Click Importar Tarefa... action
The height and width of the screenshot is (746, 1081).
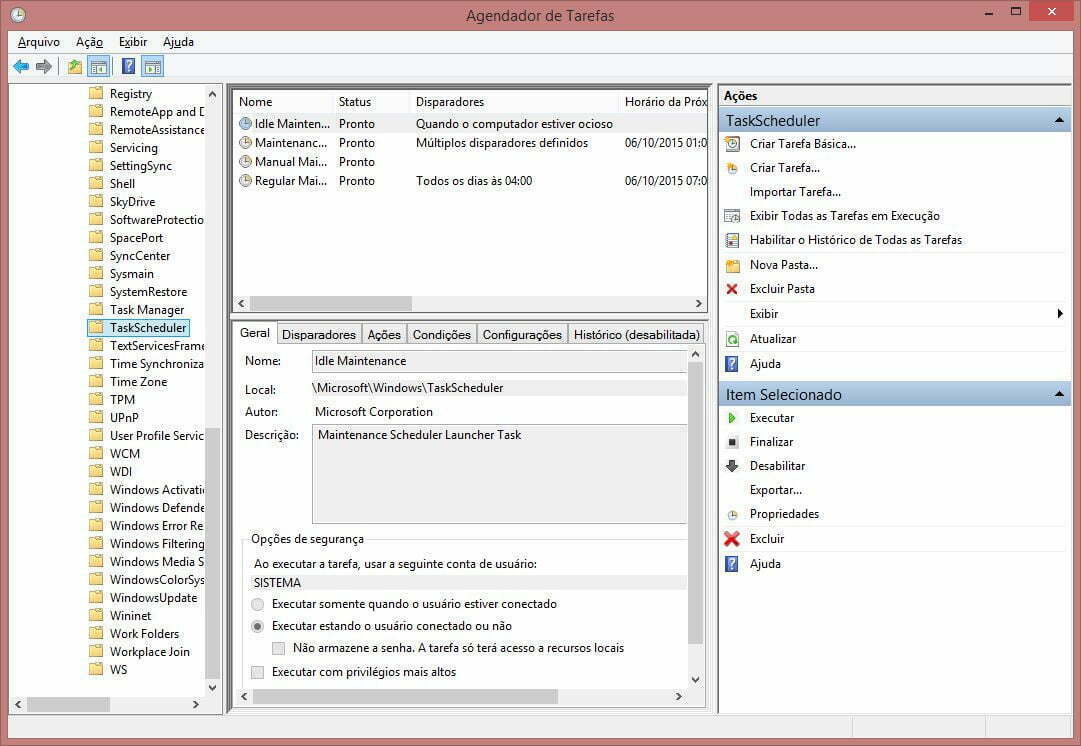pos(795,192)
